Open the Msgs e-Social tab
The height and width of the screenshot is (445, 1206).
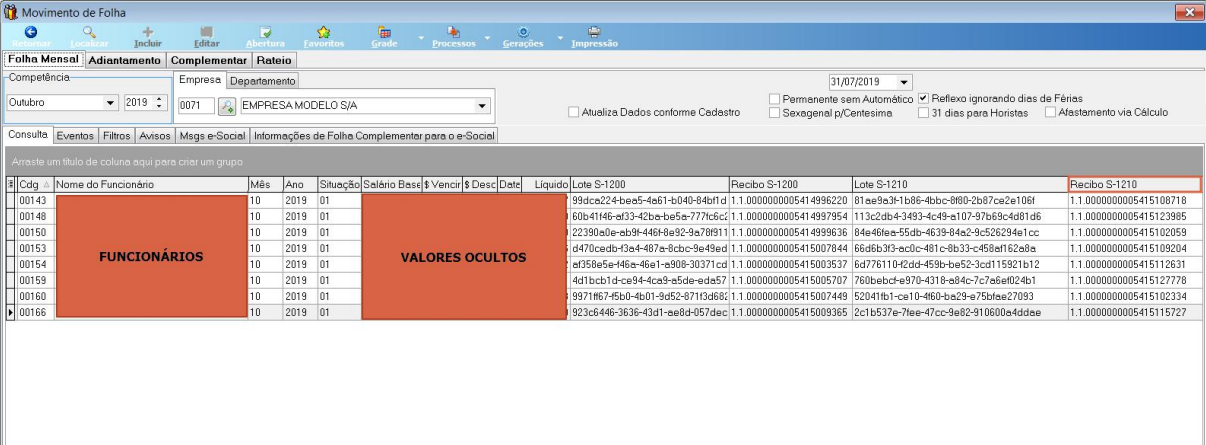[212, 136]
